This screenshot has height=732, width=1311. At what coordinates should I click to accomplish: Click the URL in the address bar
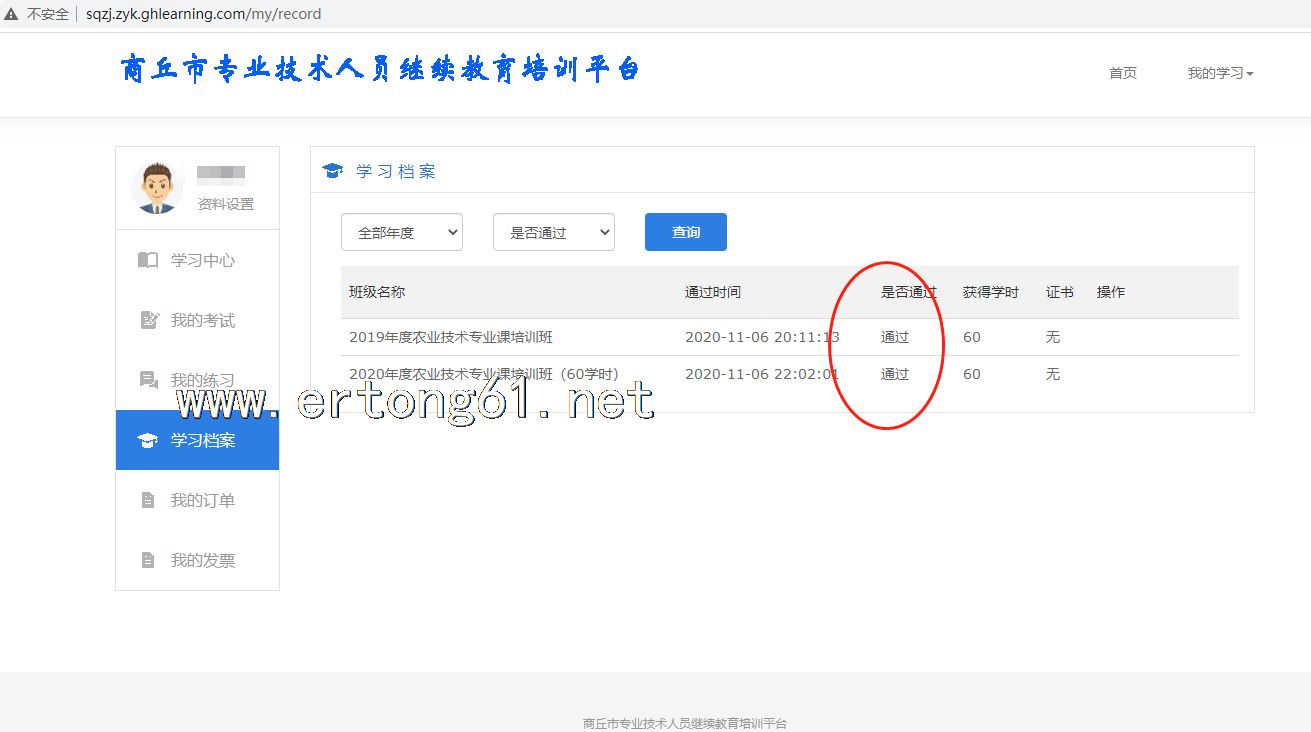203,14
